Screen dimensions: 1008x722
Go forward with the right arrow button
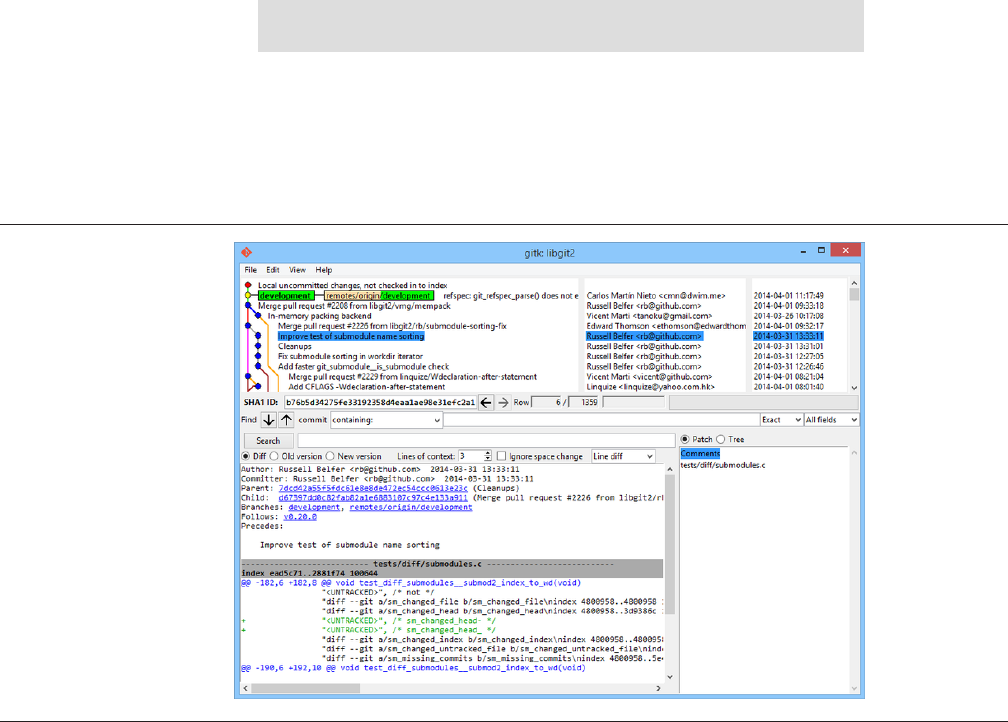[503, 402]
